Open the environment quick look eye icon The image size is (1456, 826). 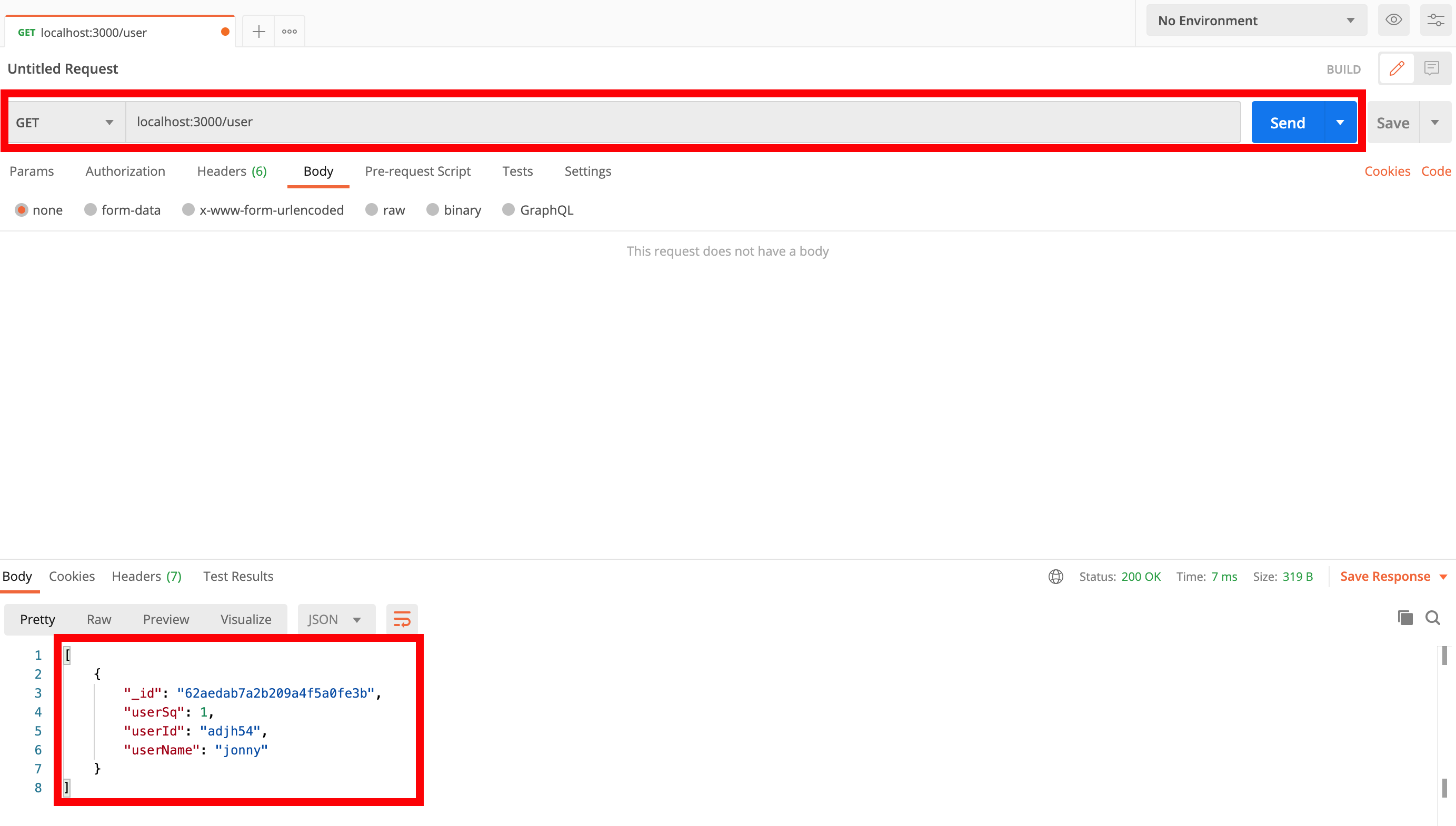(x=1393, y=21)
